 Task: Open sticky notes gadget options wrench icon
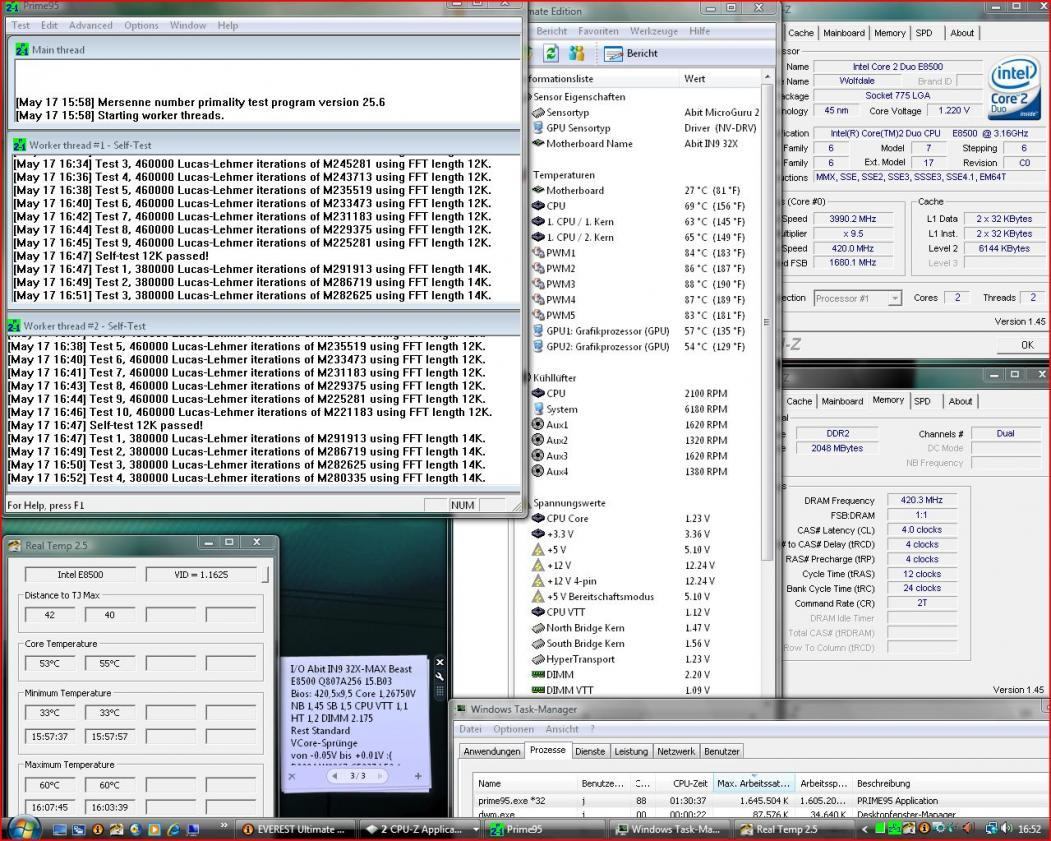click(440, 677)
